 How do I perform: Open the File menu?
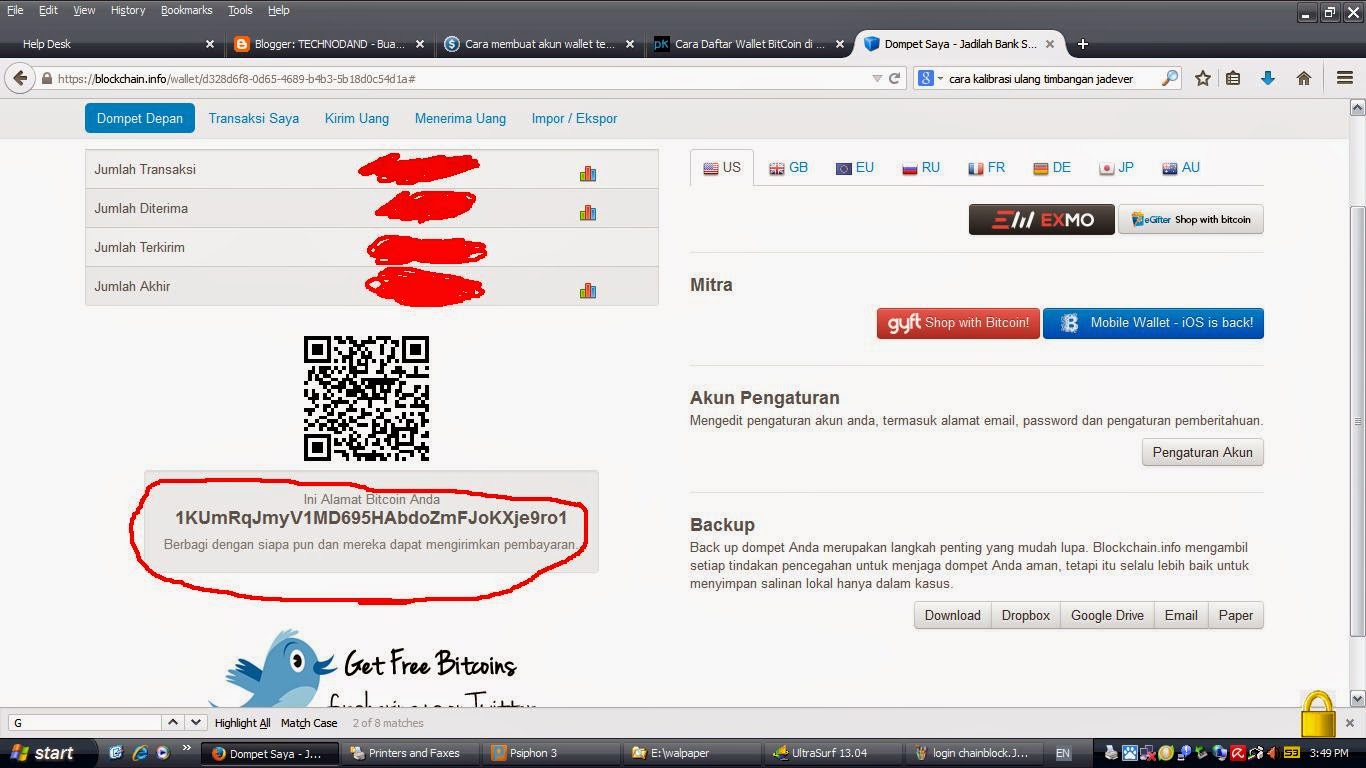pyautogui.click(x=15, y=10)
